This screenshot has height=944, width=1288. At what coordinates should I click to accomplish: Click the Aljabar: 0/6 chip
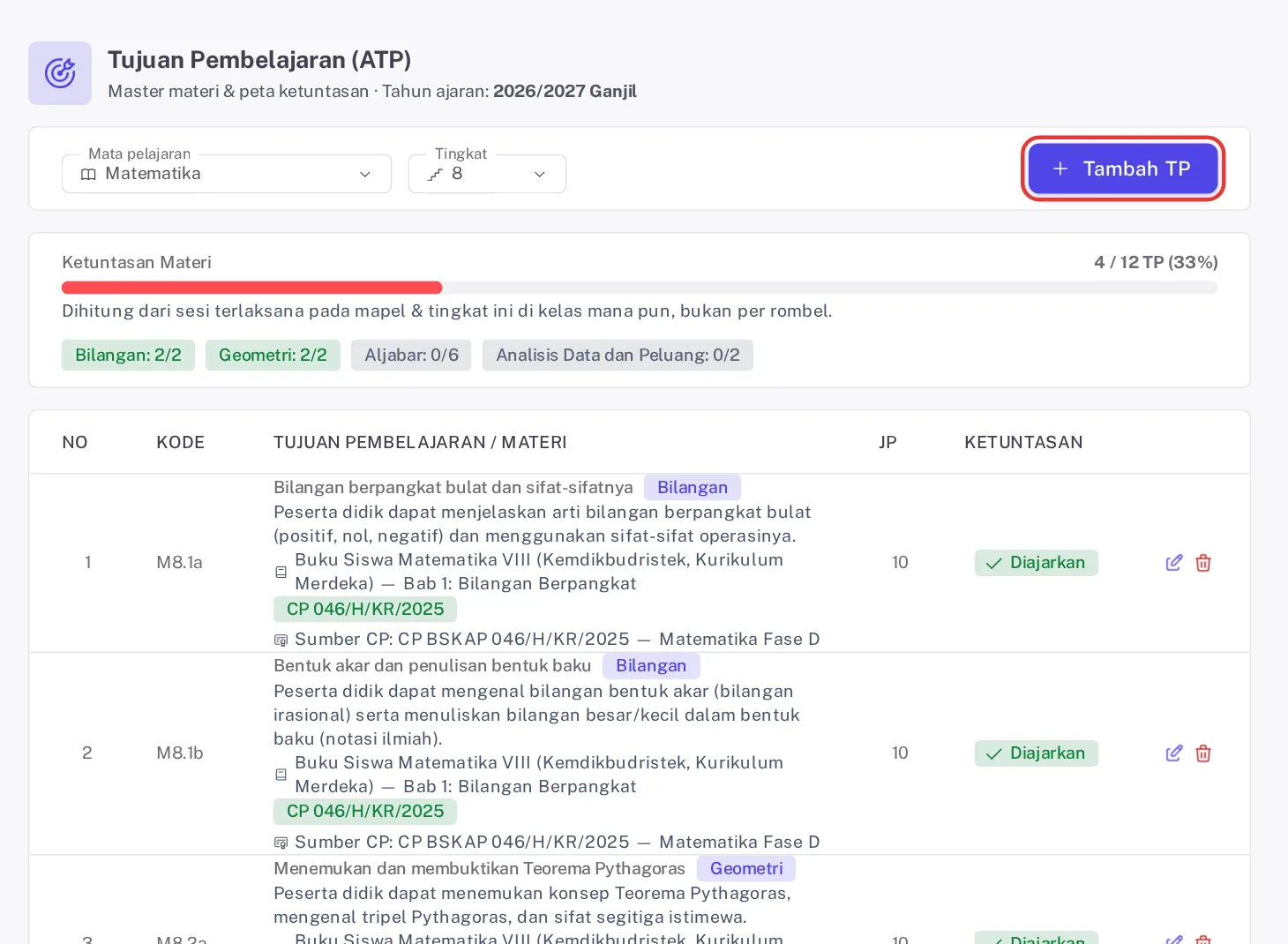(411, 355)
